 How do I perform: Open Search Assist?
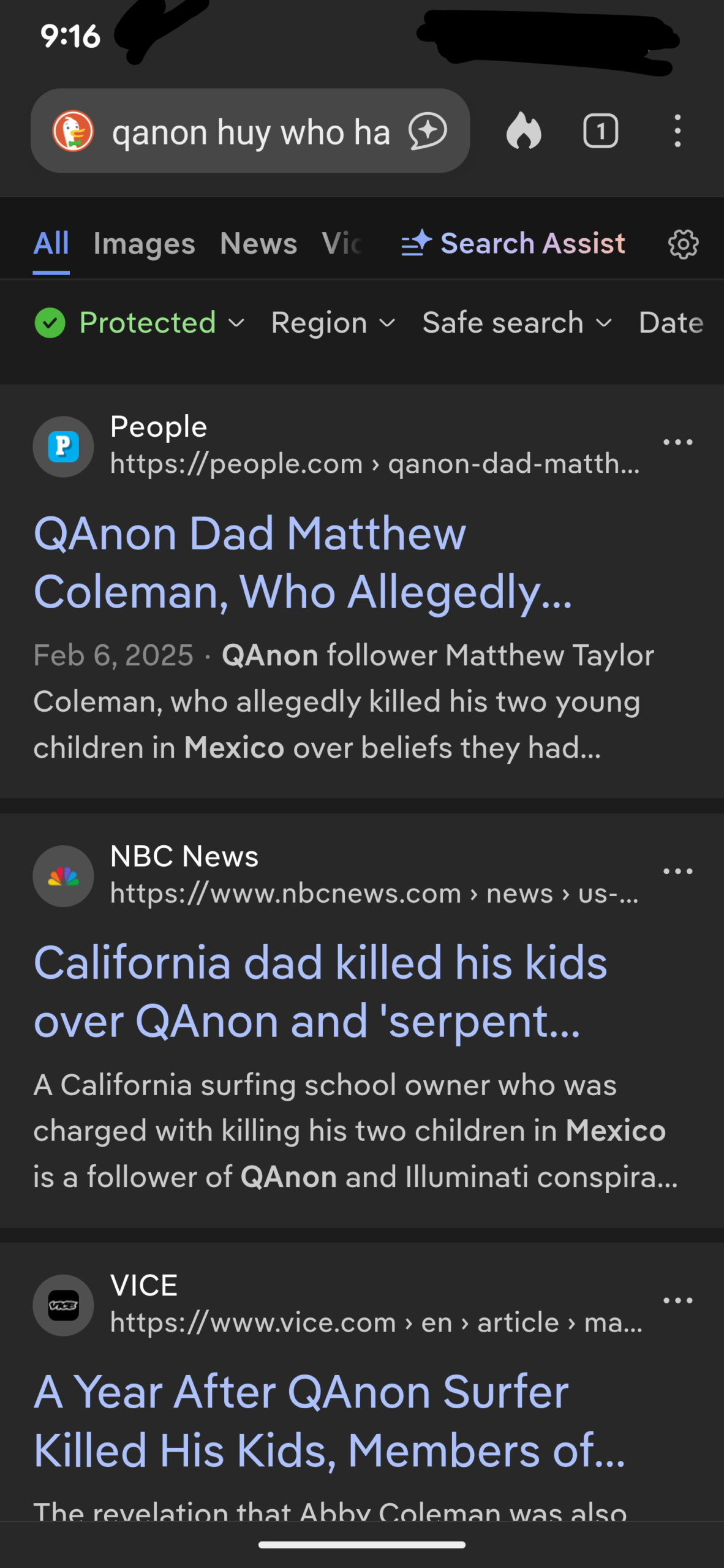click(513, 244)
